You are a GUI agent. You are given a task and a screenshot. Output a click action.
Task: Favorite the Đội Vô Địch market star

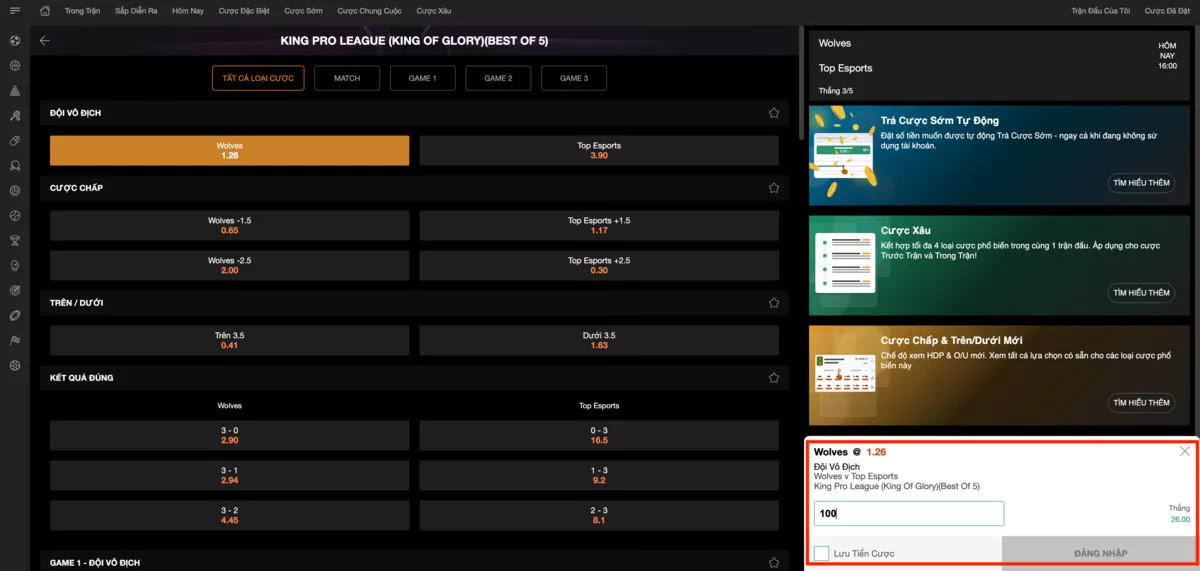coord(774,113)
